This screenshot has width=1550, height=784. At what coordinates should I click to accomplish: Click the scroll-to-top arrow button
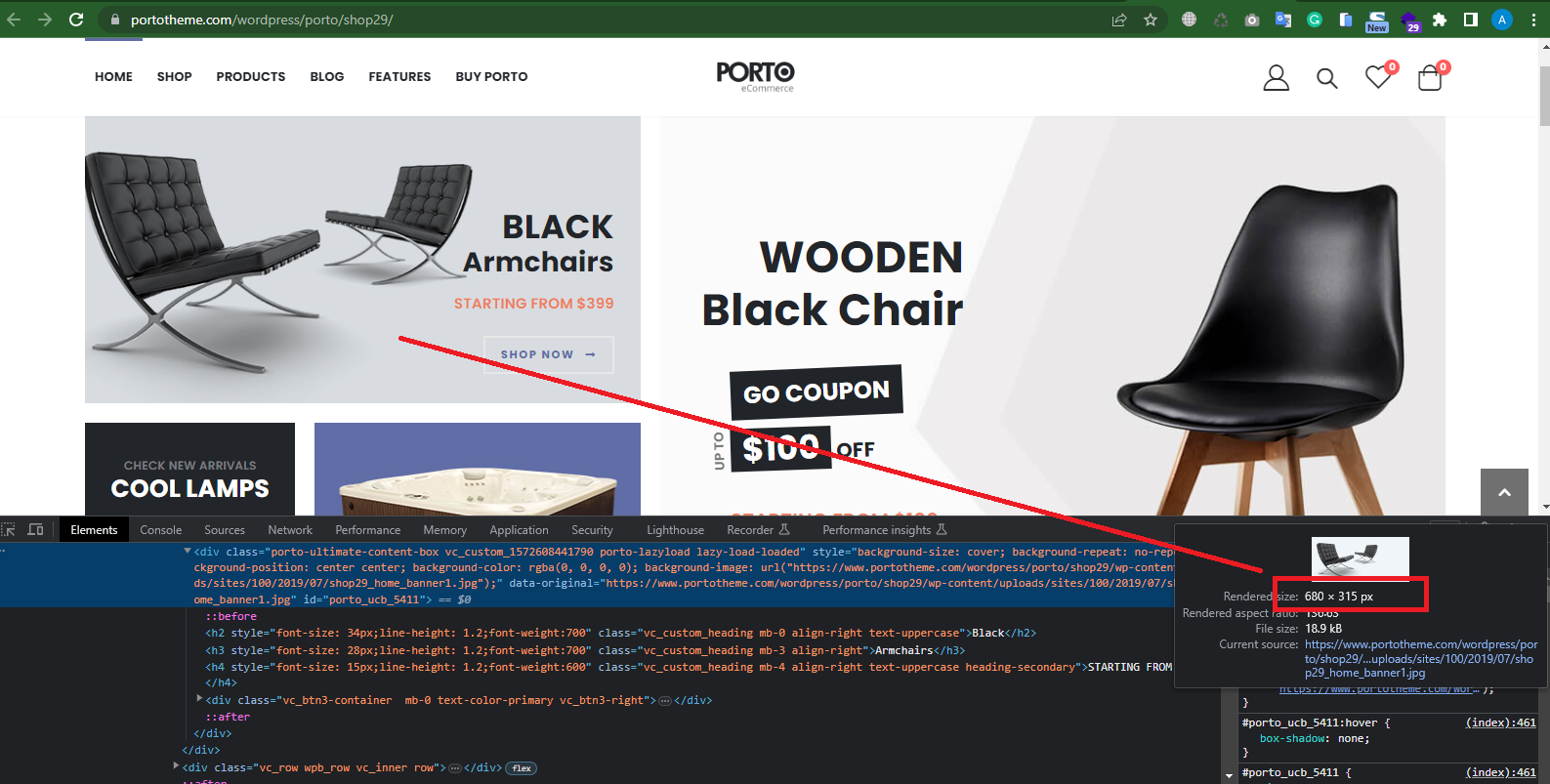point(1504,492)
